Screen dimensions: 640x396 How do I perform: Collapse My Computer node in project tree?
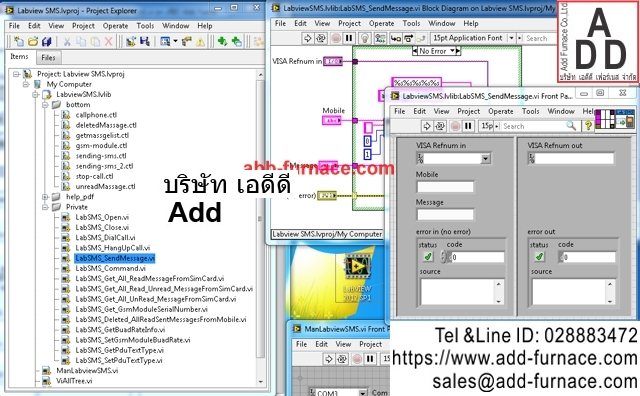(26, 85)
